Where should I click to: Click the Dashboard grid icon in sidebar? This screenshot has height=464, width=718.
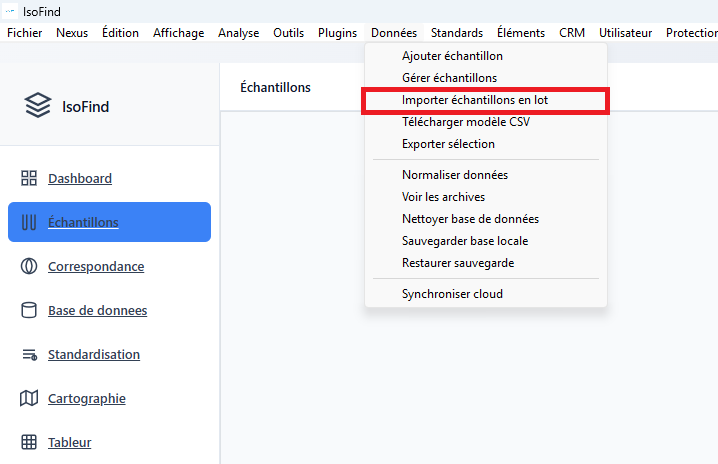tap(29, 178)
